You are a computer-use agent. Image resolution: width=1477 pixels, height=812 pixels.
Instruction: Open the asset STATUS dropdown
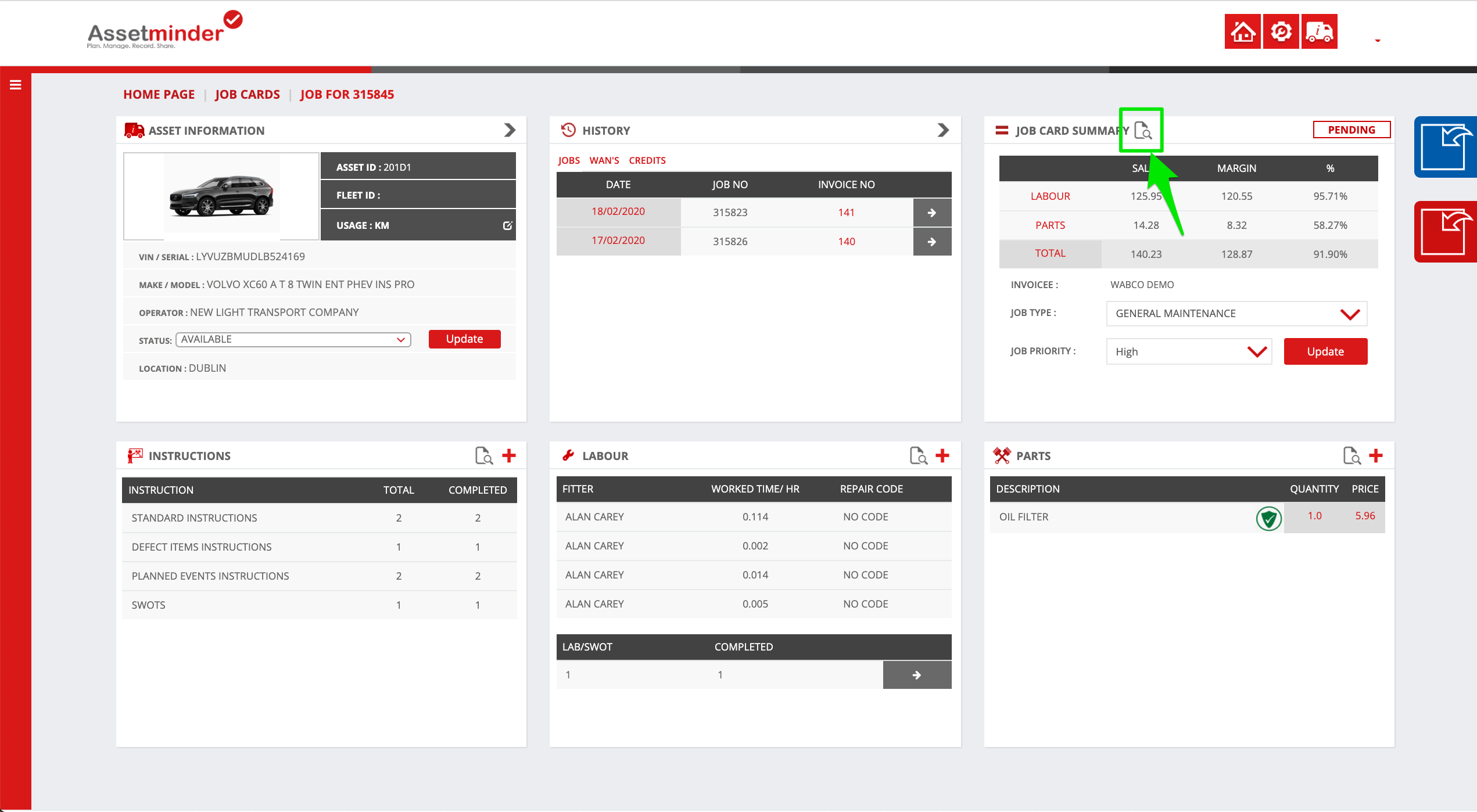(293, 339)
